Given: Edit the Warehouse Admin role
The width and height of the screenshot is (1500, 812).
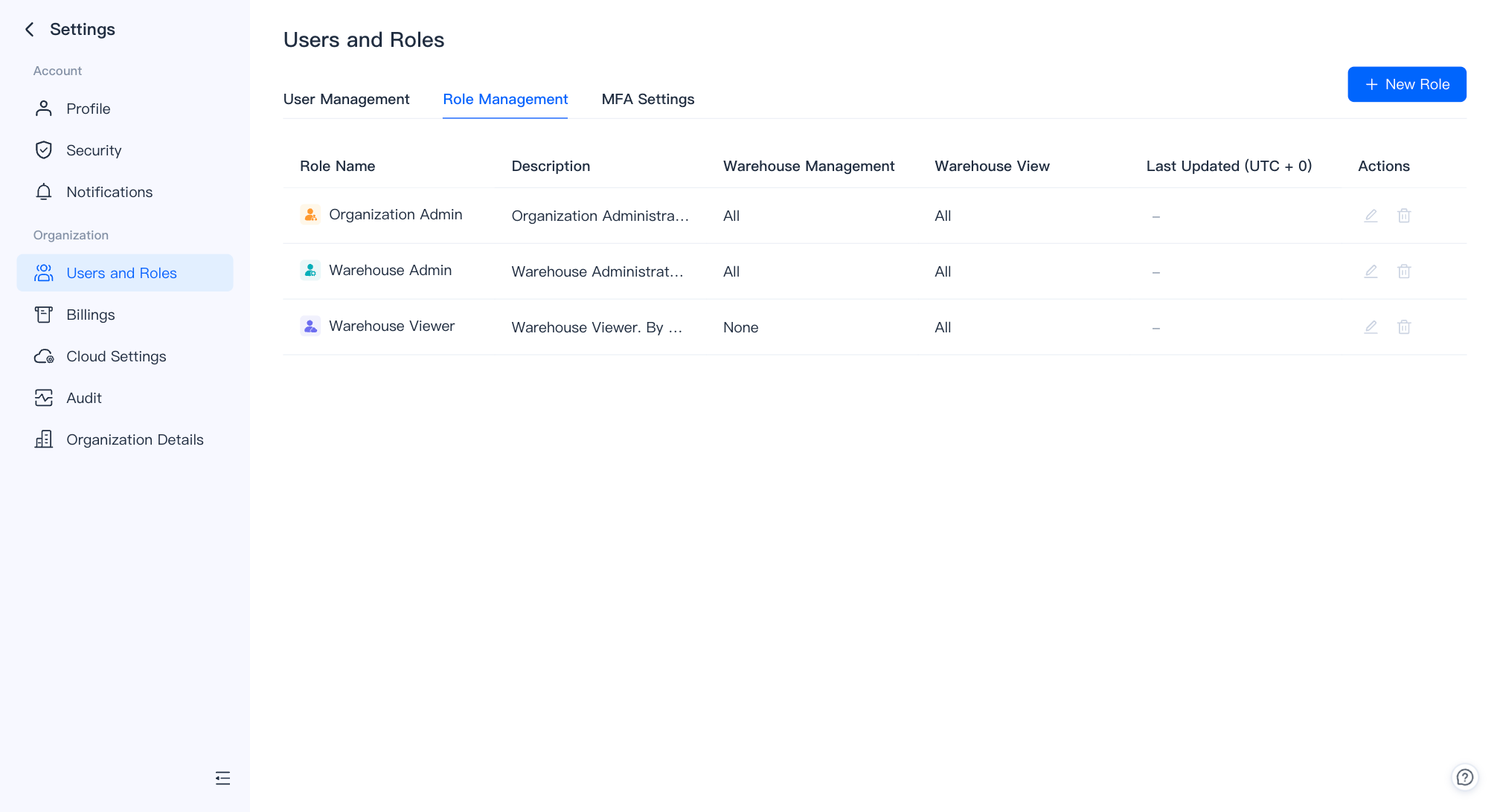Looking at the screenshot, I should coord(1371,271).
